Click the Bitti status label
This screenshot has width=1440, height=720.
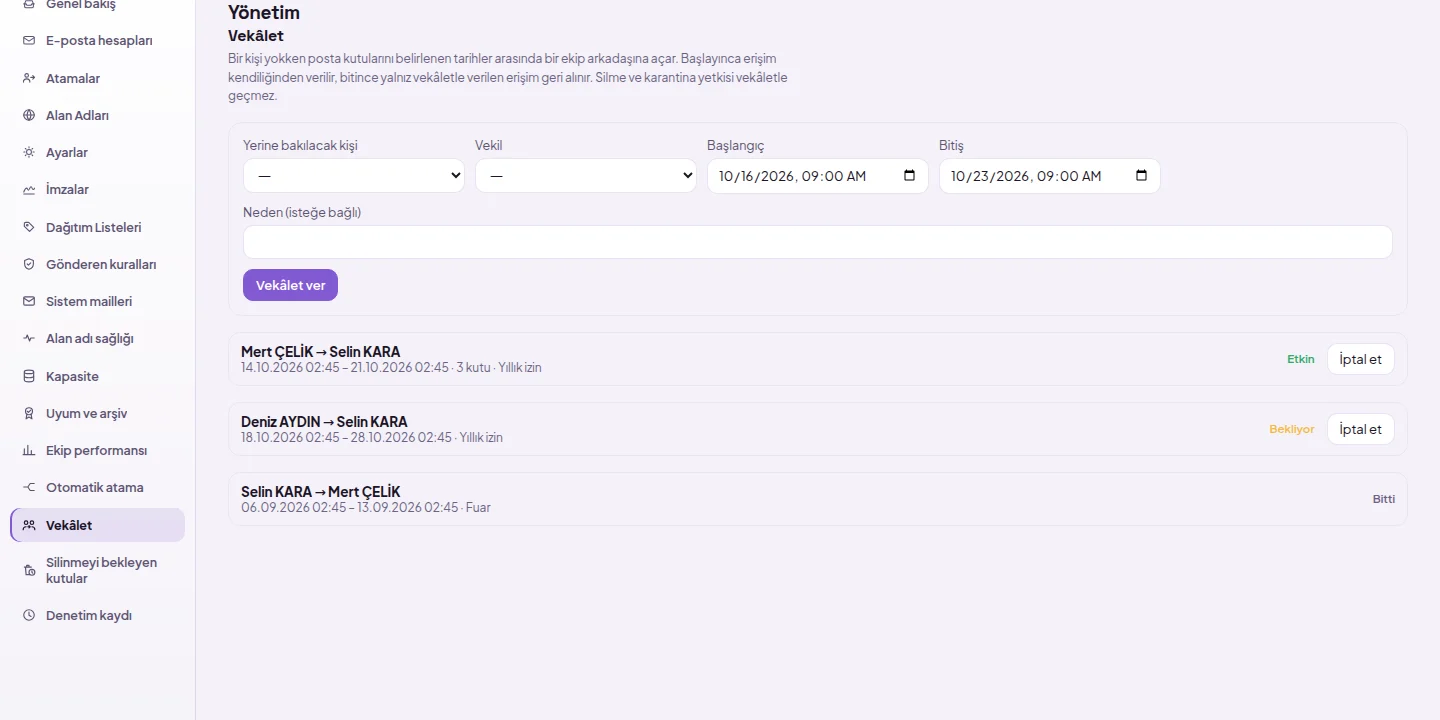[x=1384, y=499]
